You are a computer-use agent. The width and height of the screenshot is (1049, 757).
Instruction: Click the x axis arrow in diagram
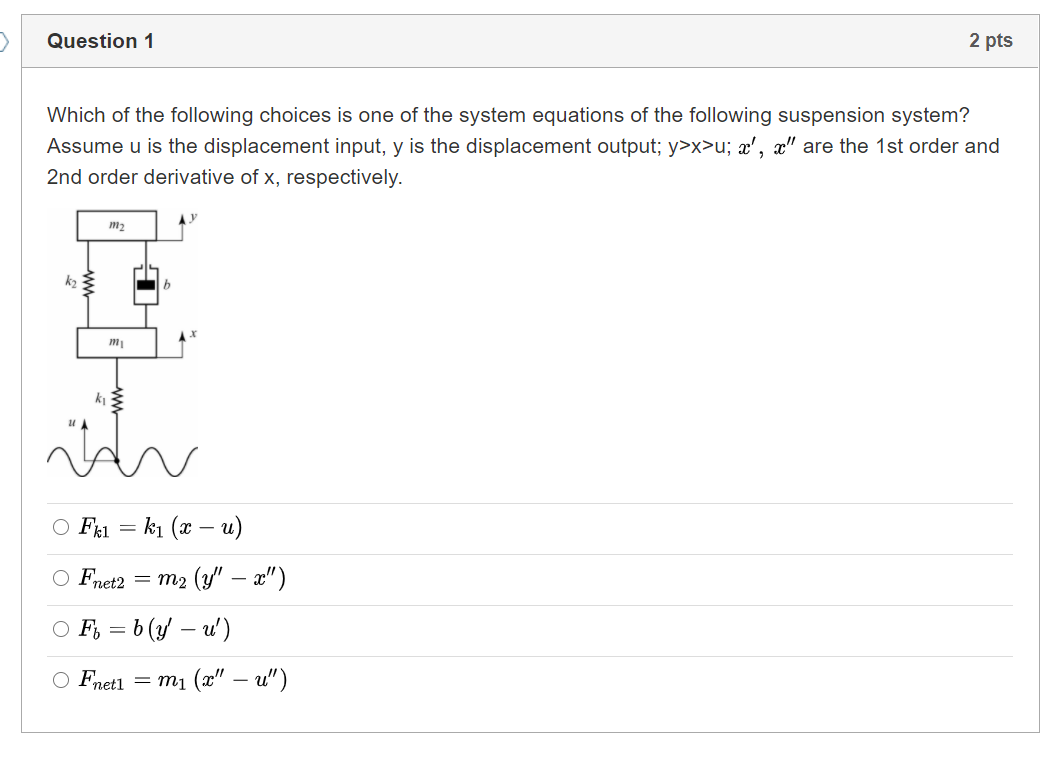pyautogui.click(x=183, y=335)
